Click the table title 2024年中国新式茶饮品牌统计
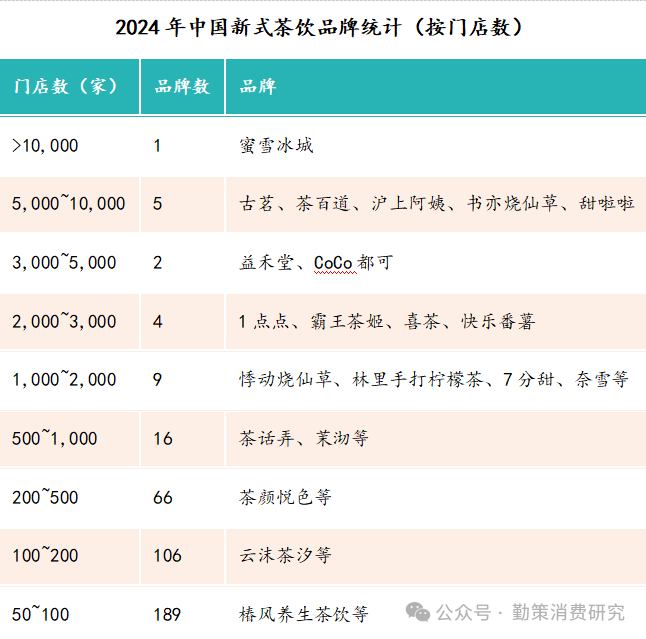Image resolution: width=646 pixels, height=639 pixels. point(319,28)
